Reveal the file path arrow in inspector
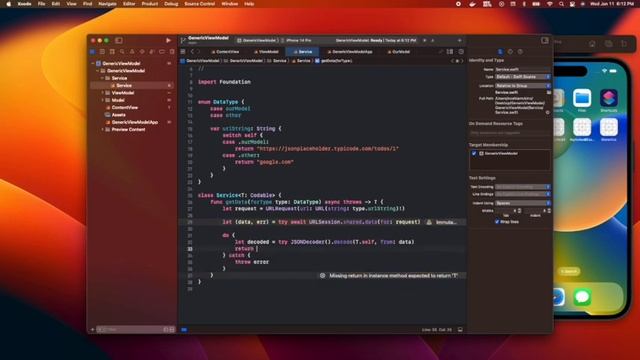 [547, 112]
